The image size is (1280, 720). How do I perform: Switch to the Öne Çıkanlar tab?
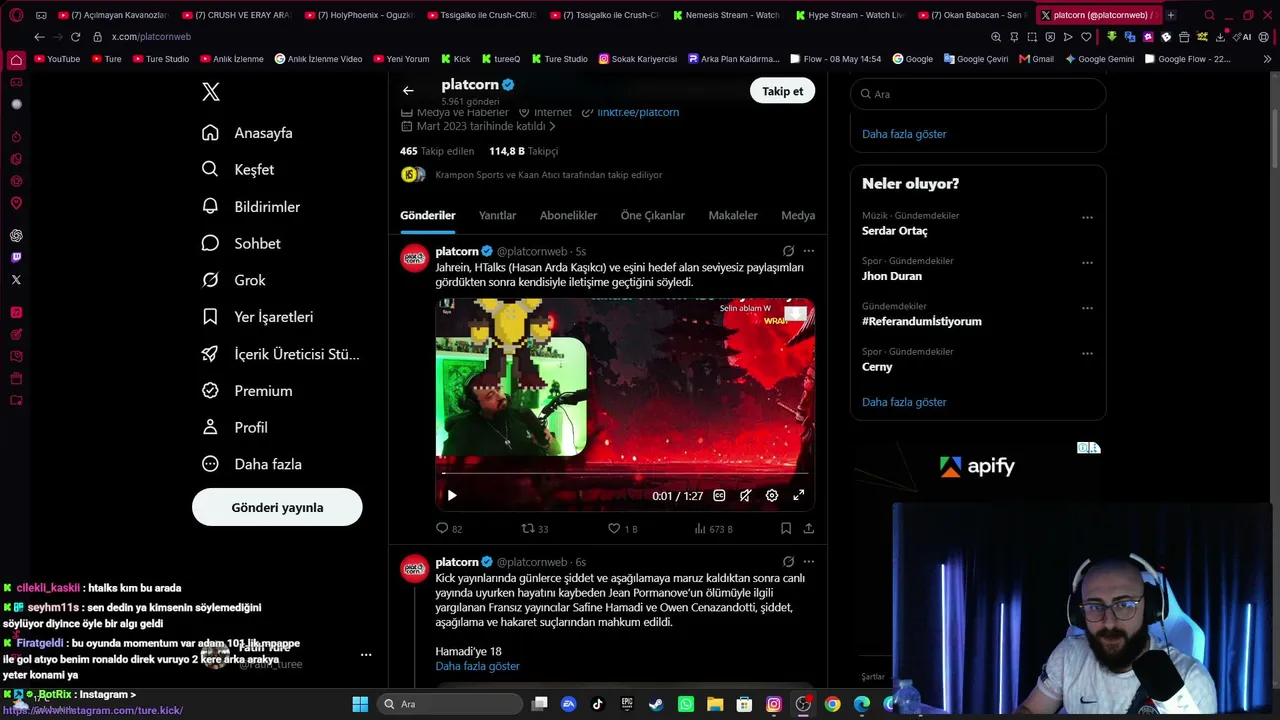[652, 216]
